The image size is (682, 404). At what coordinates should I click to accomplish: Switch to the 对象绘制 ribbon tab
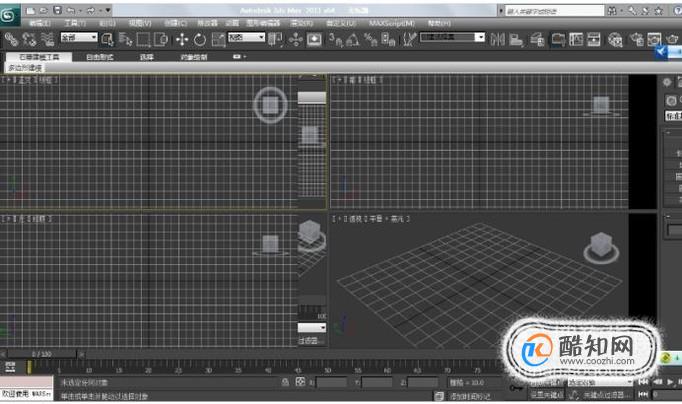point(194,57)
